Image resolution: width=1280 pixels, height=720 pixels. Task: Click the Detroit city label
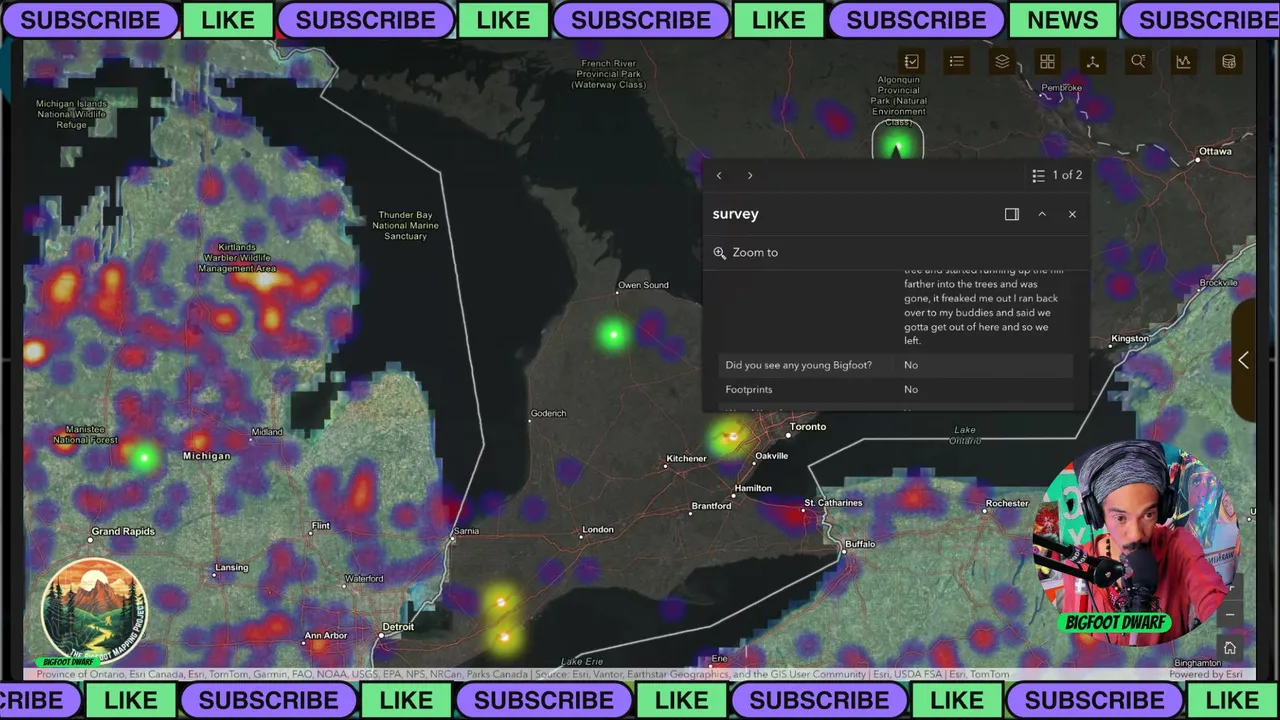click(398, 627)
